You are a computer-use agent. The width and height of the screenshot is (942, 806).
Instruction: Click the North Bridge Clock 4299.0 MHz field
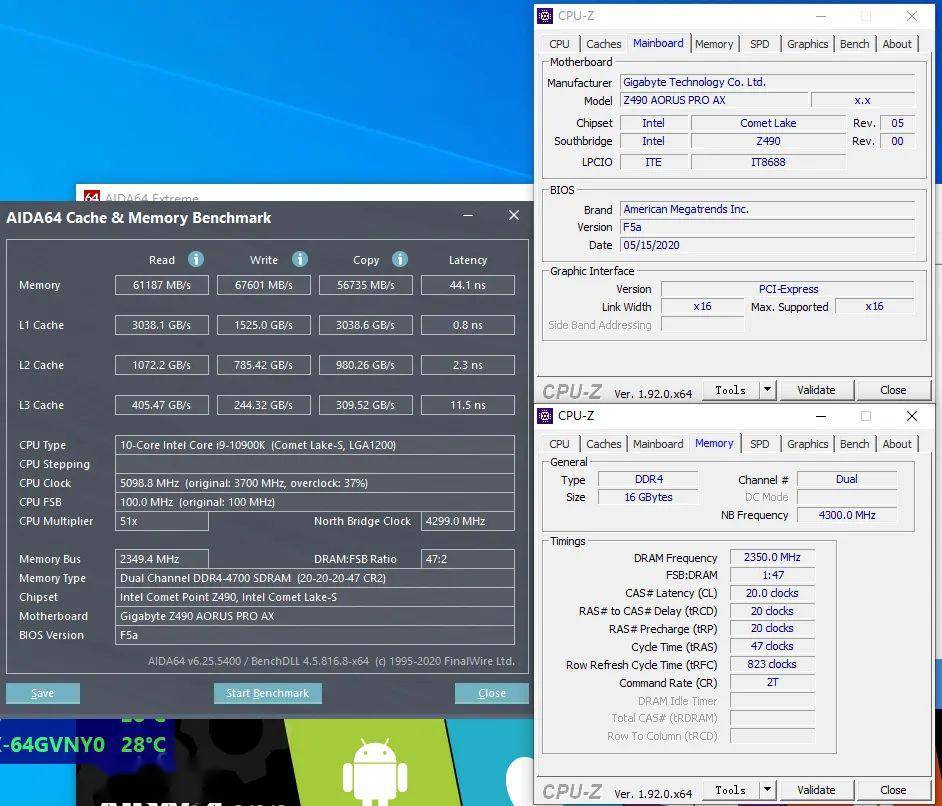click(x=468, y=521)
